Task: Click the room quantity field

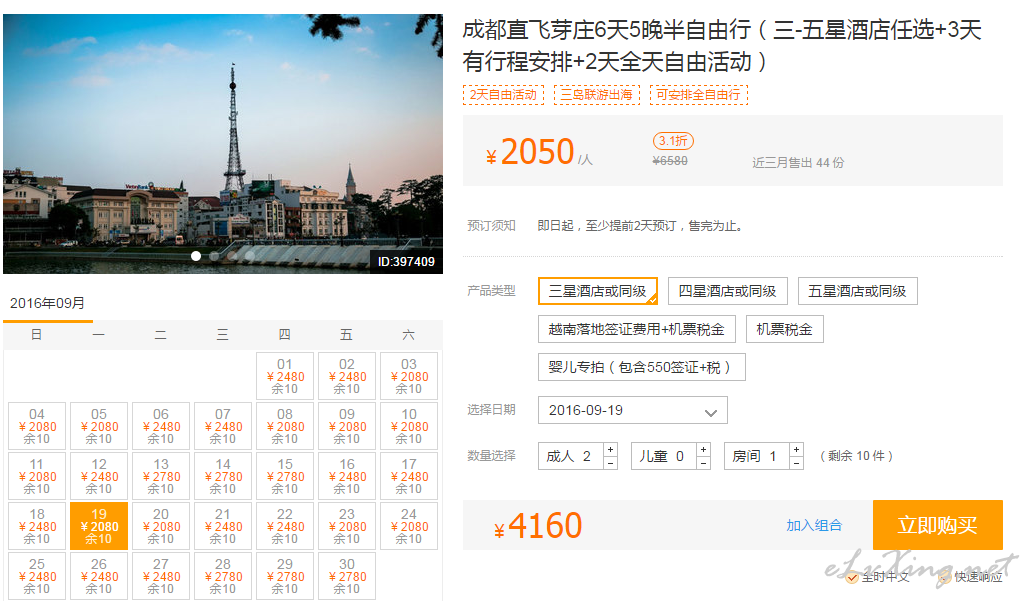Action: tap(757, 456)
